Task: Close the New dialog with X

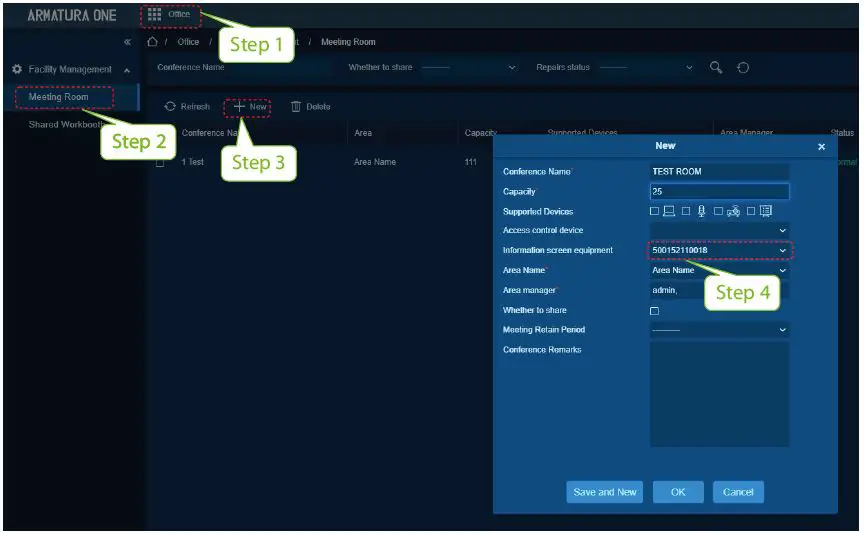Action: click(822, 147)
